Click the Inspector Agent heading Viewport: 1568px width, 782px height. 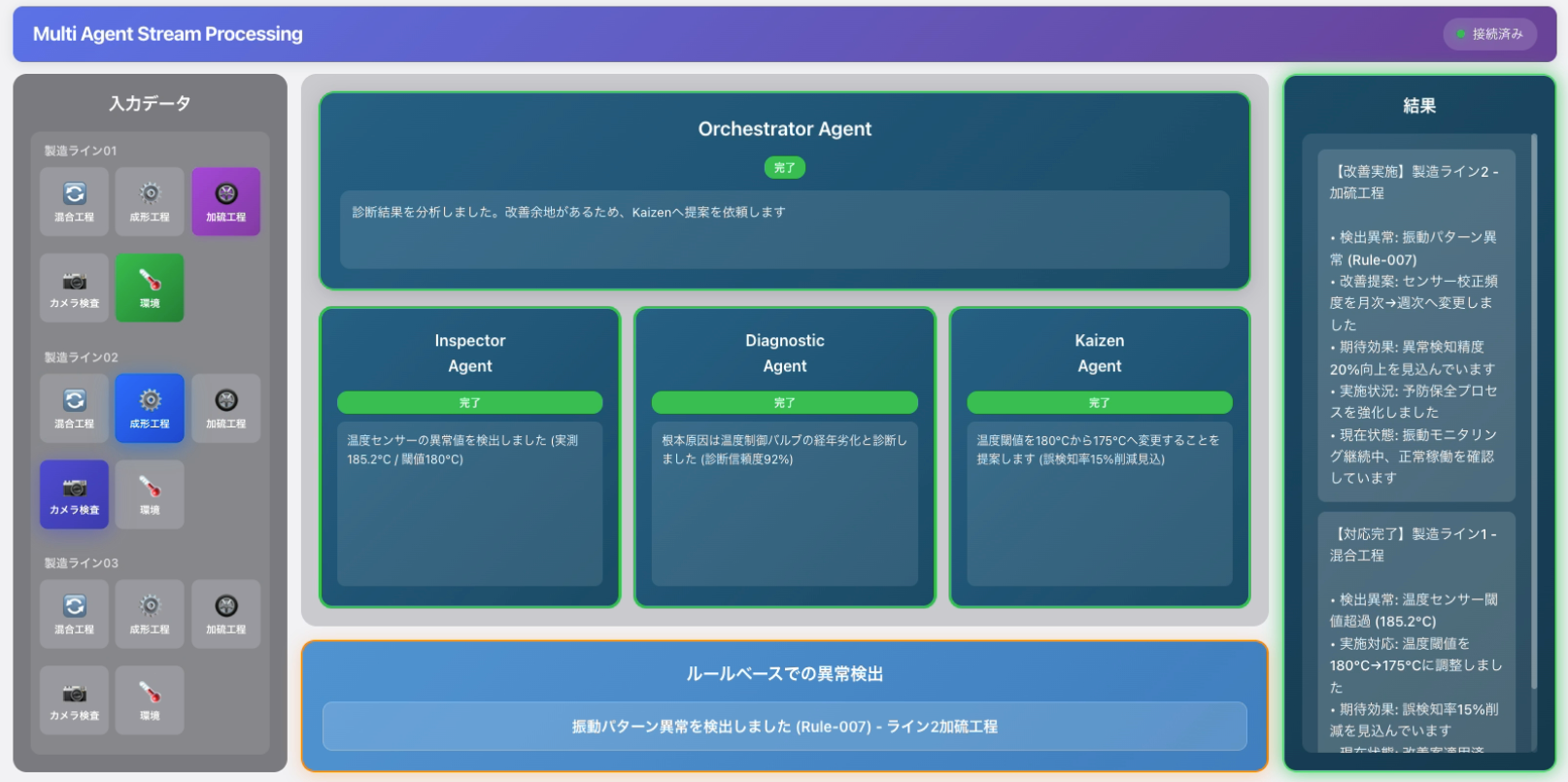(x=470, y=354)
